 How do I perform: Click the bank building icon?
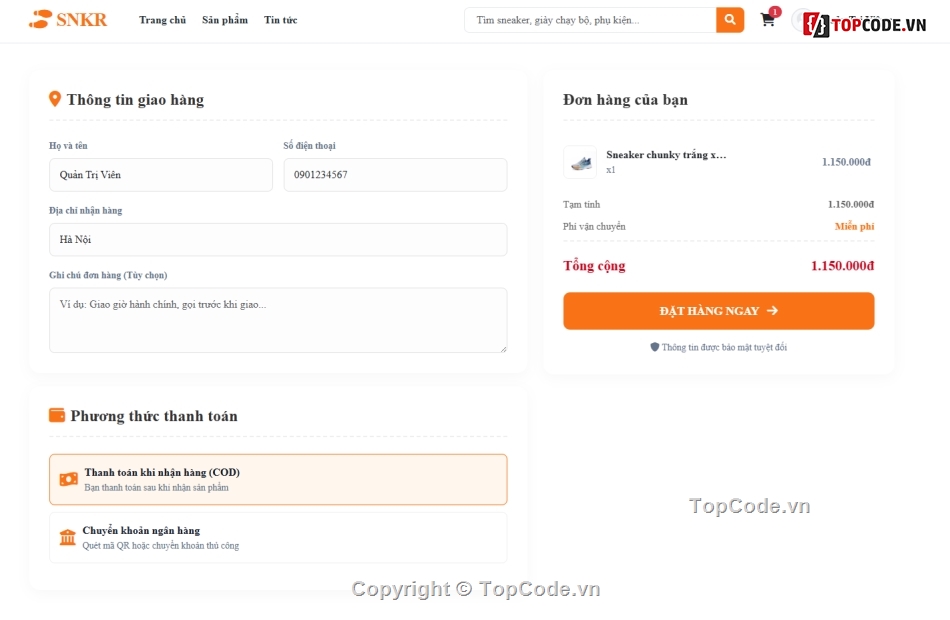pos(67,537)
